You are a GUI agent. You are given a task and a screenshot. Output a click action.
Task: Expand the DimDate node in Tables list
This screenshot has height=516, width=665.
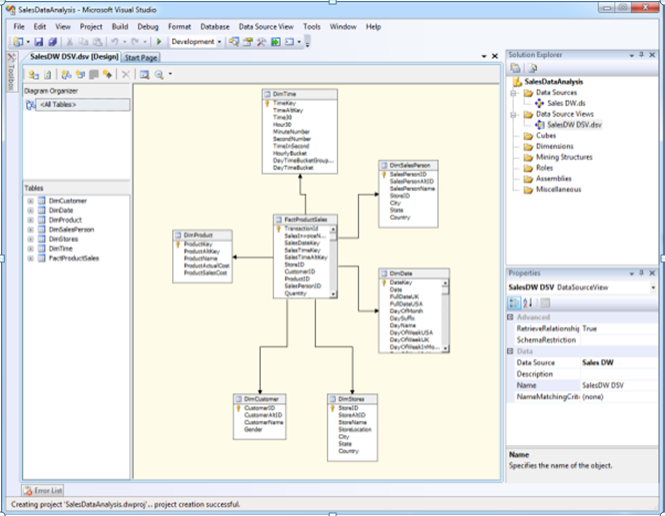coord(31,211)
